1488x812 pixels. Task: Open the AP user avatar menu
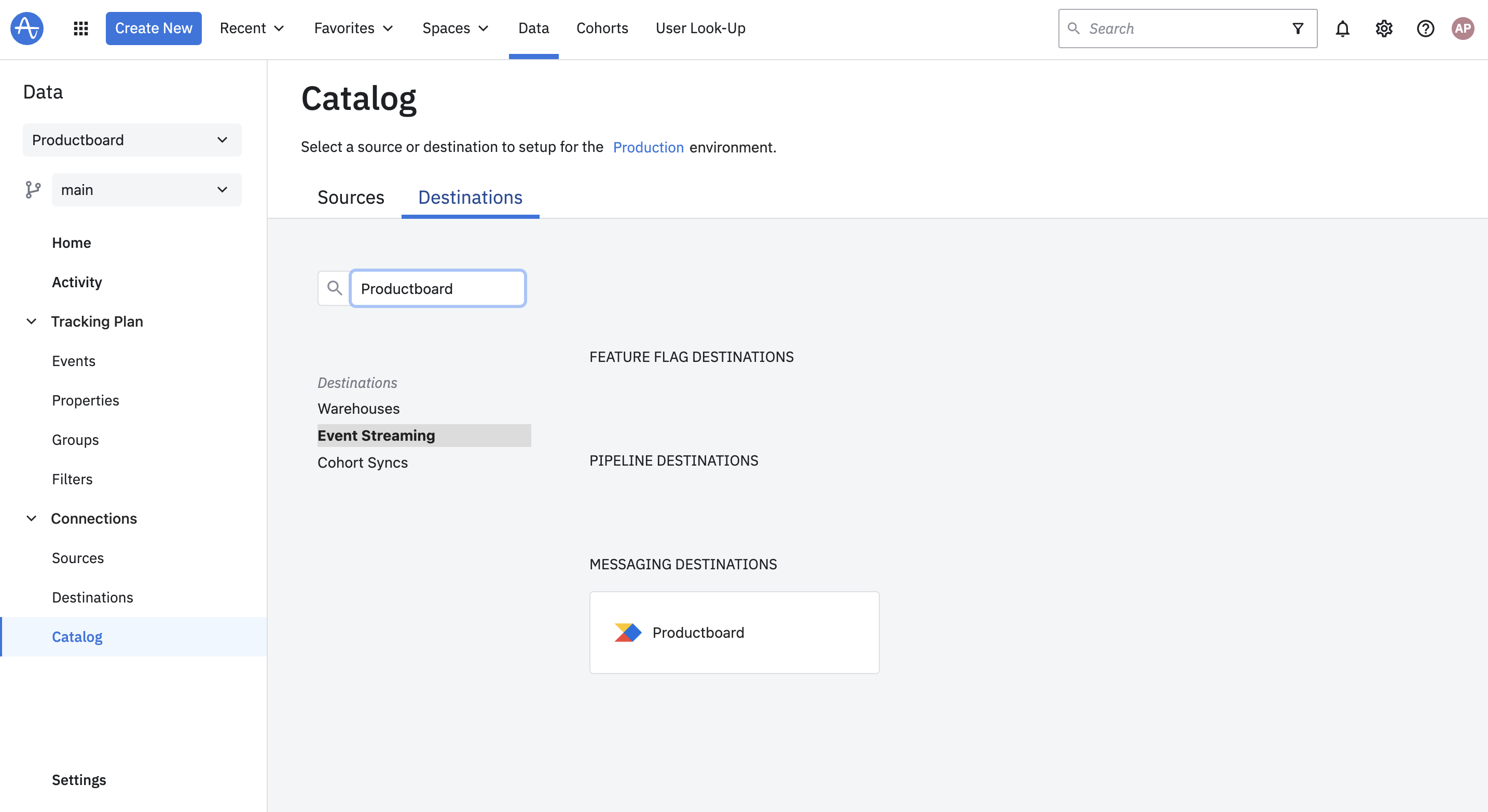1463,29
